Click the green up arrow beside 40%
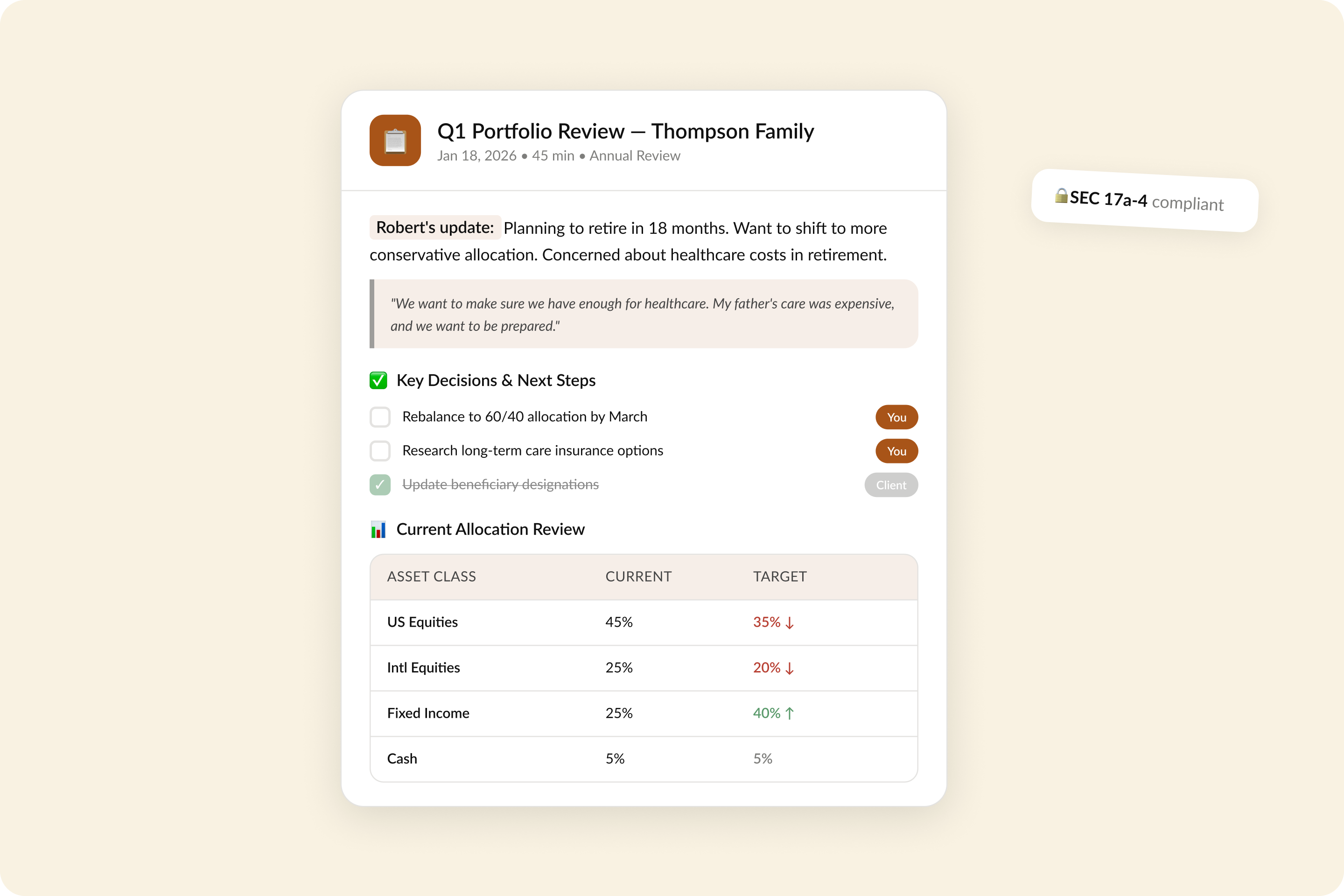This screenshot has height=896, width=1344. (x=789, y=713)
